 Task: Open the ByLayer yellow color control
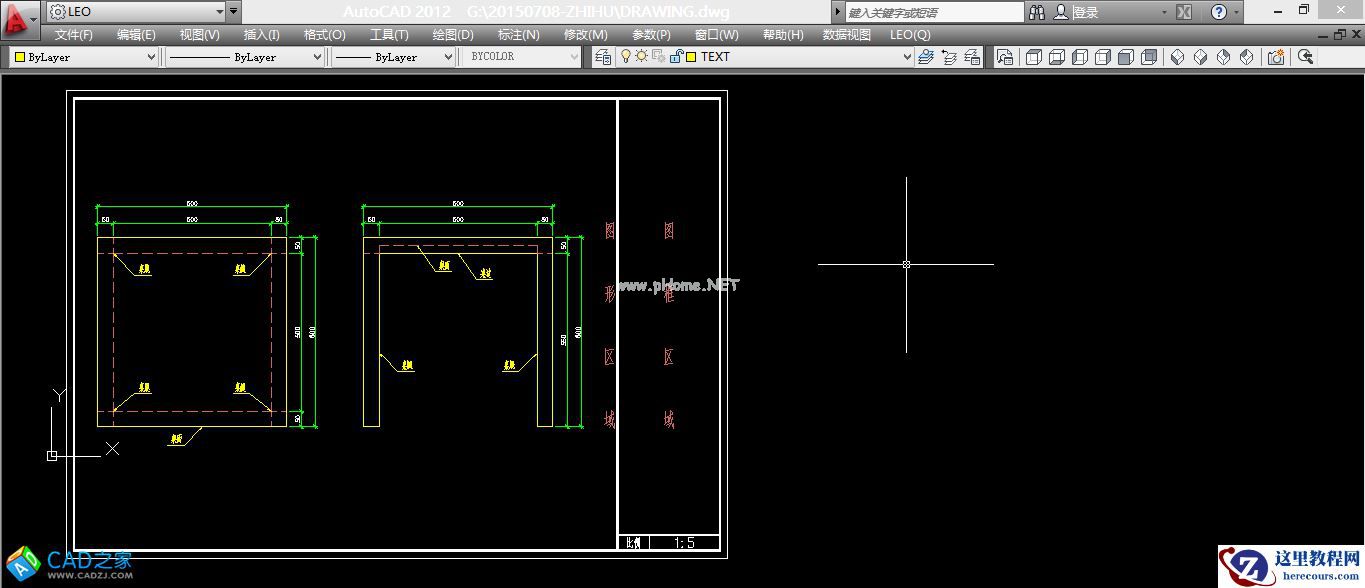point(84,57)
